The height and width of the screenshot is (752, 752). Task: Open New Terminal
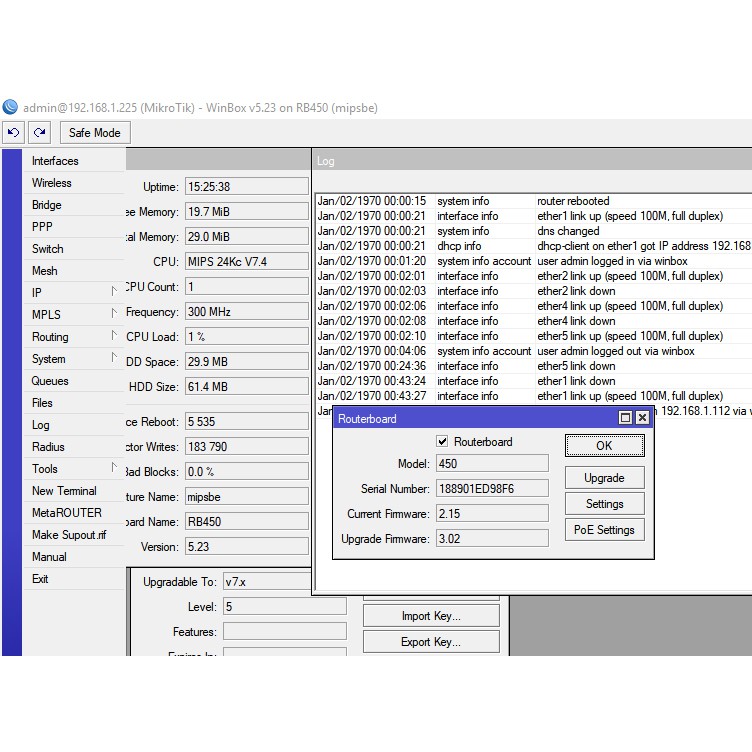click(x=64, y=491)
